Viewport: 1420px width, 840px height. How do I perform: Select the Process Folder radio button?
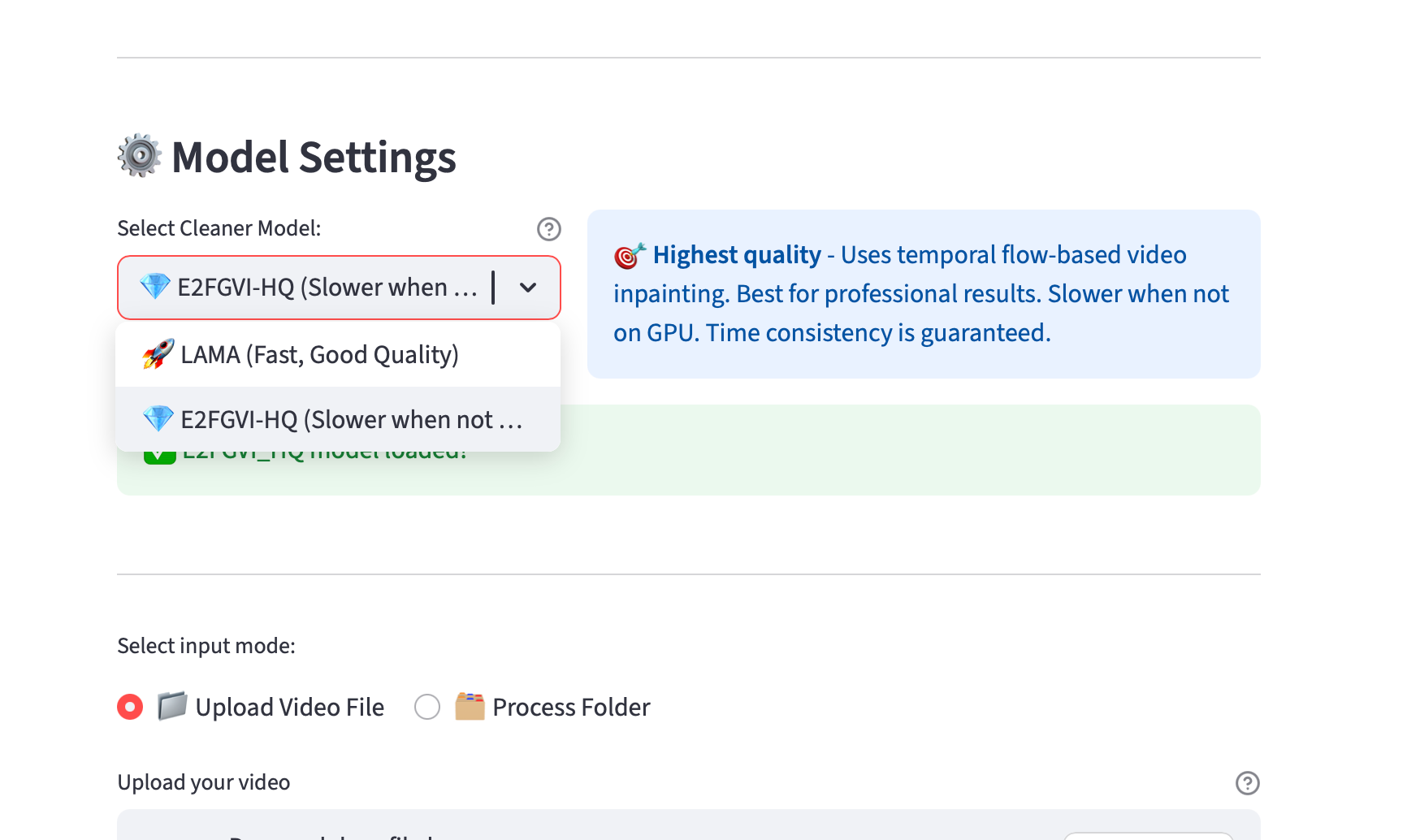[x=427, y=707]
